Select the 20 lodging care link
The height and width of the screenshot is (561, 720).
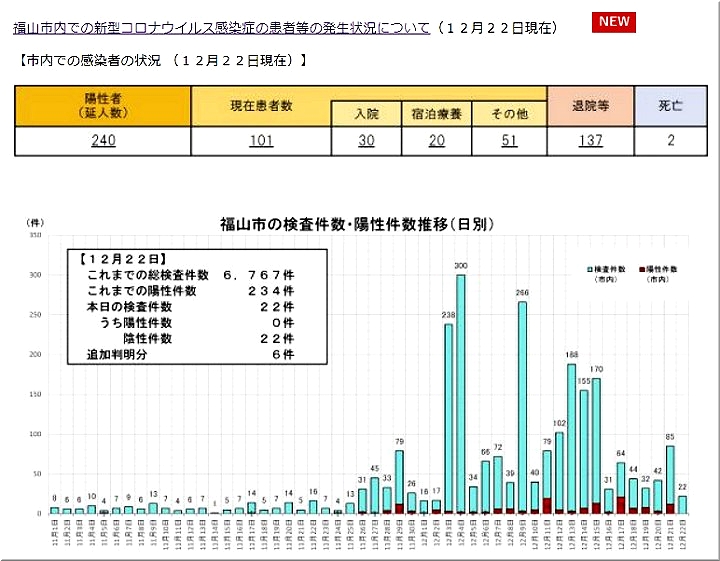coord(436,141)
